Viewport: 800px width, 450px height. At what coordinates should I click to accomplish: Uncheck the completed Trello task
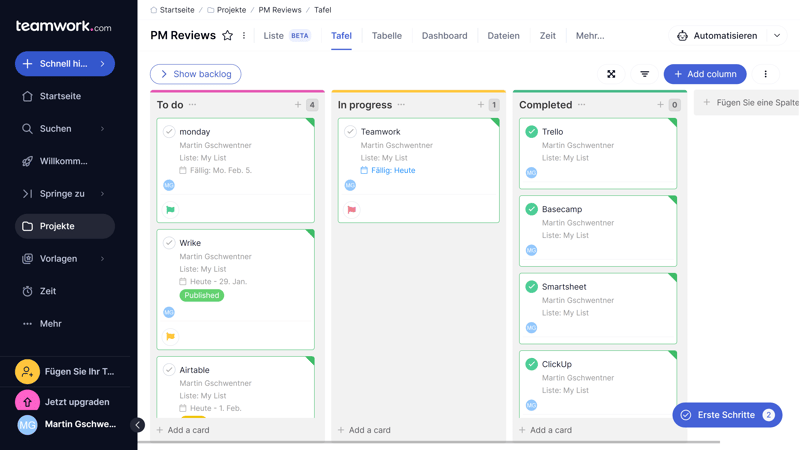coord(531,132)
